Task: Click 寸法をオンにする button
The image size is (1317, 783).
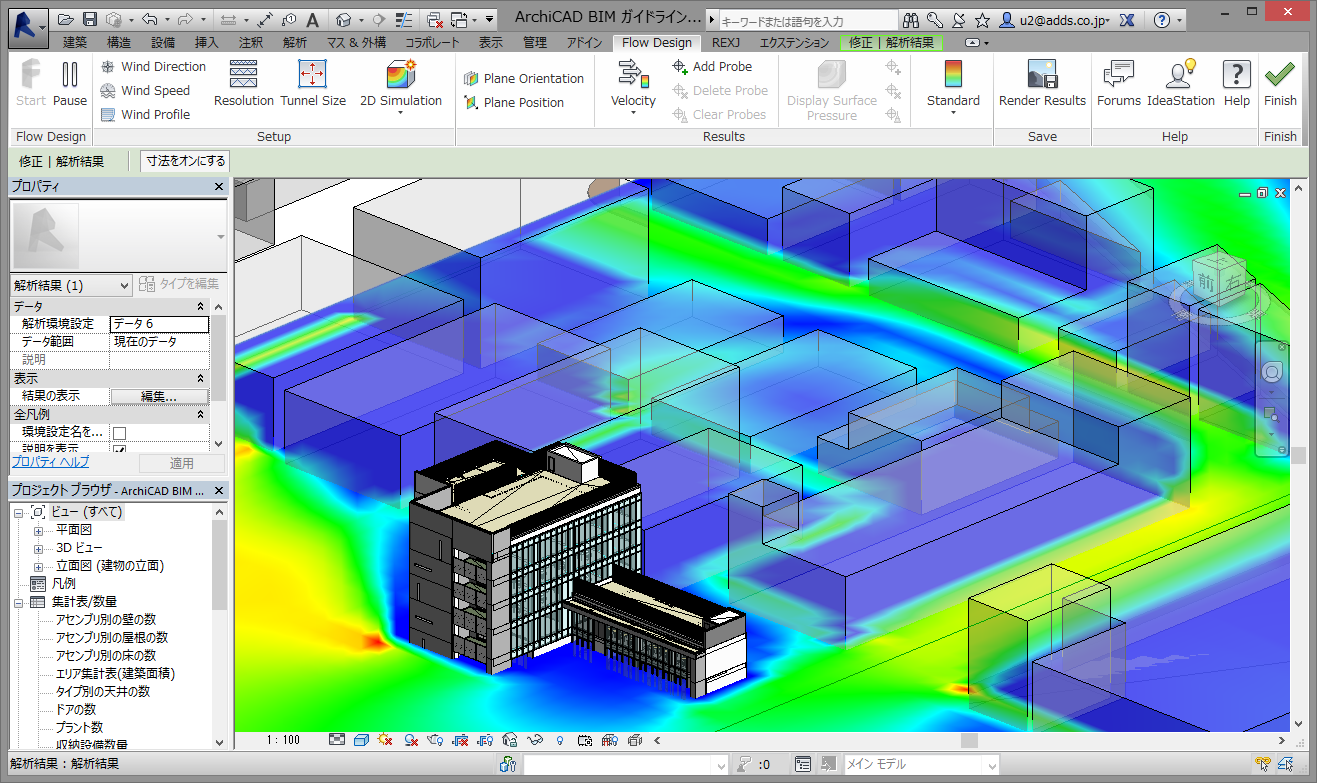Action: click(x=186, y=161)
